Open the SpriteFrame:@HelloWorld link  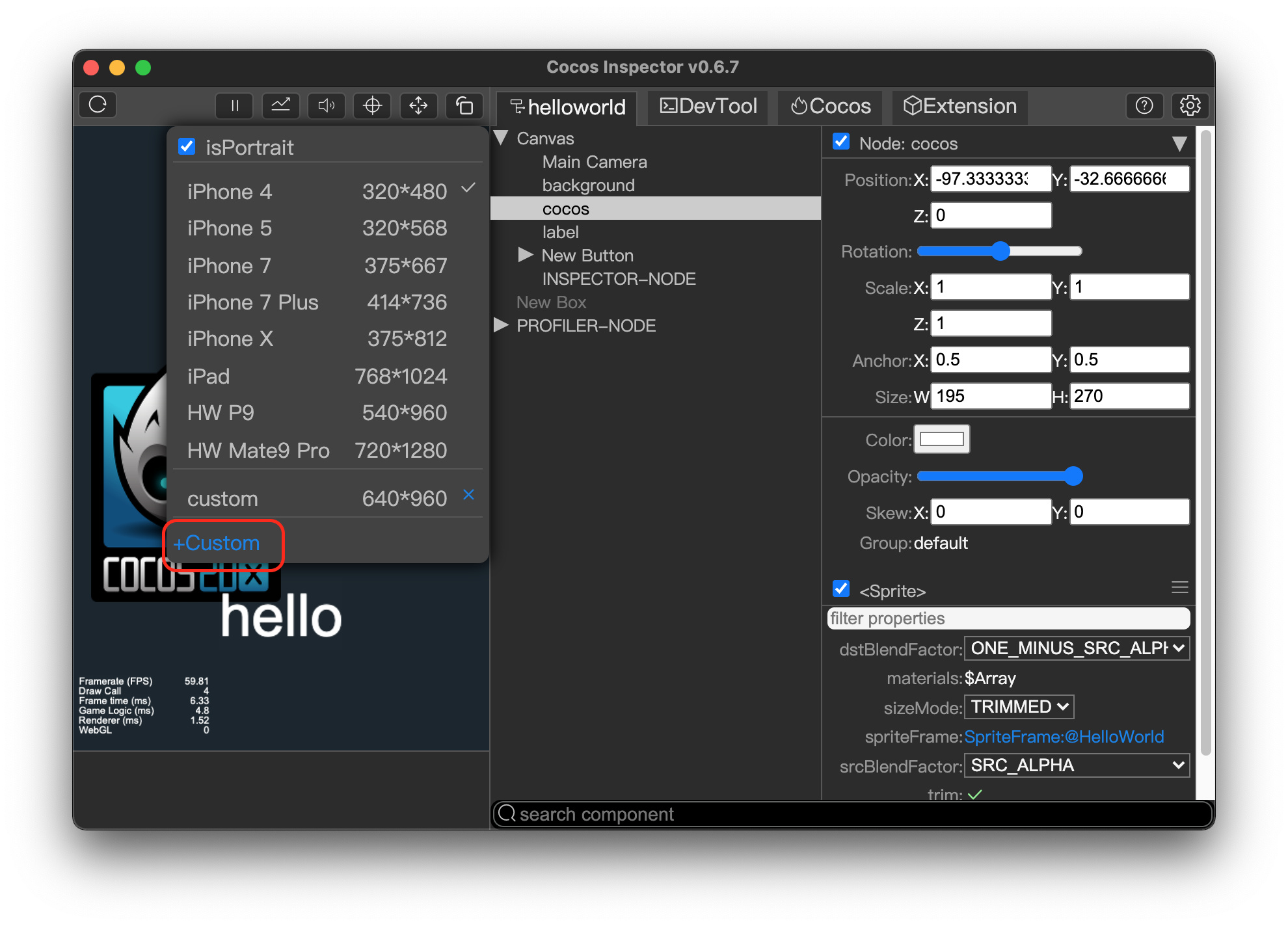click(x=1064, y=737)
